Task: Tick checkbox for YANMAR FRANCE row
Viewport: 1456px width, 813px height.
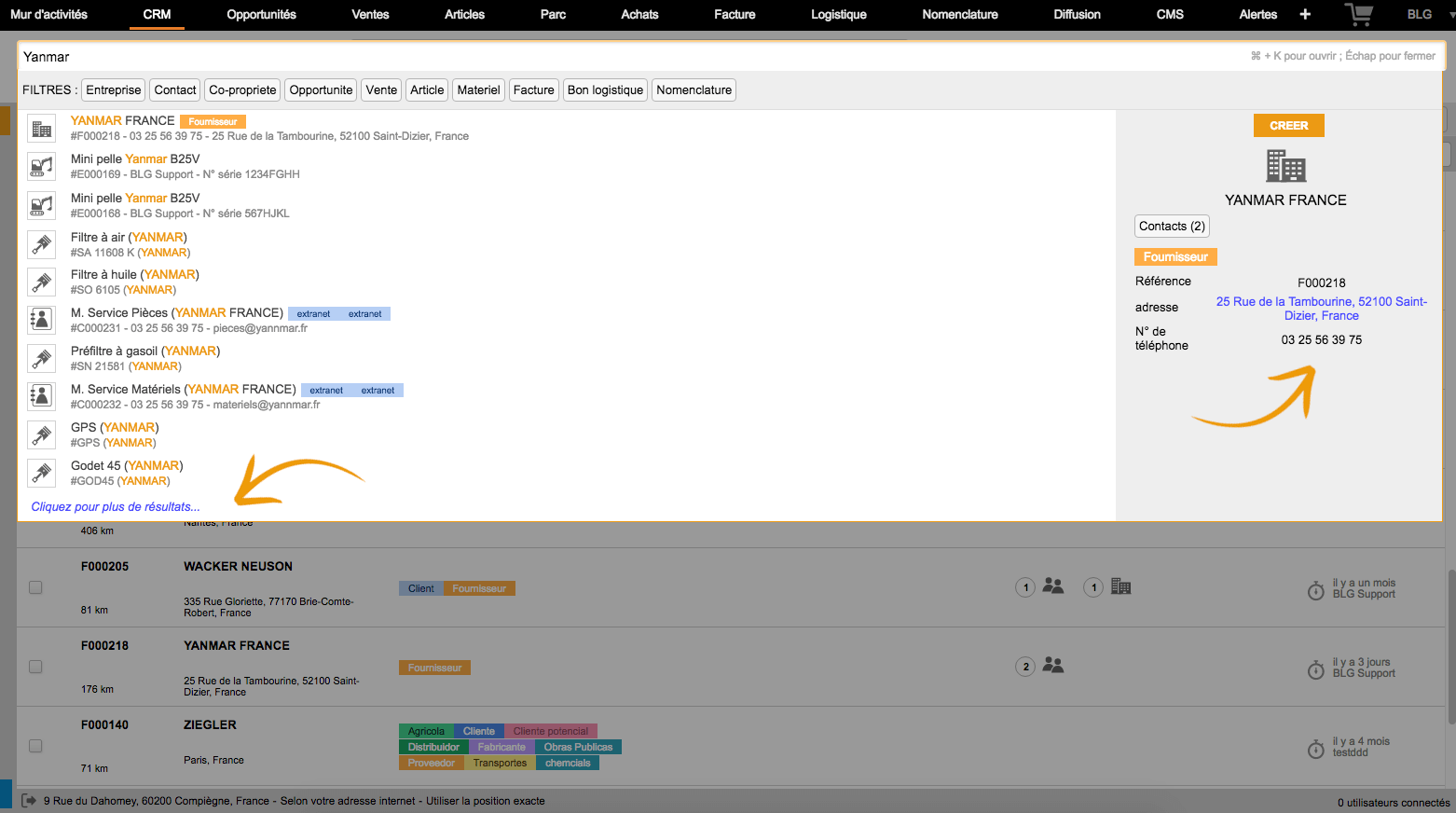Action: point(35,667)
